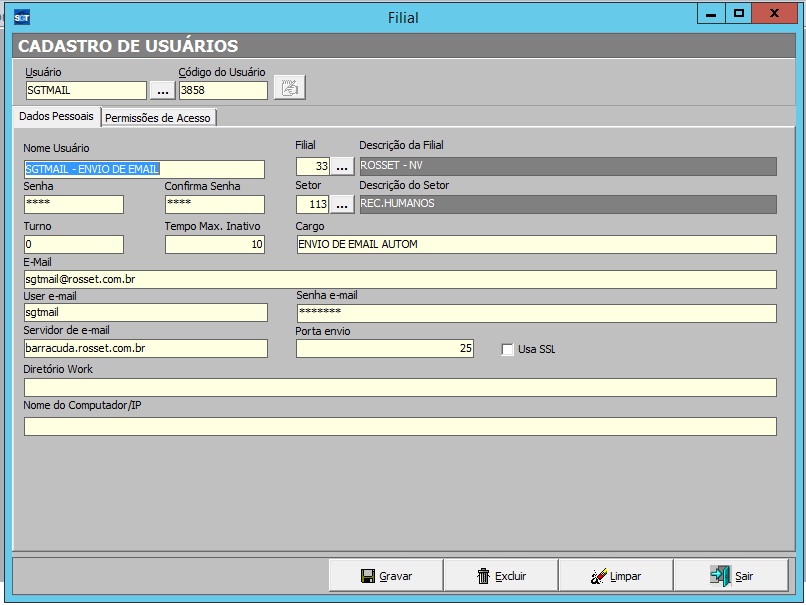
Task: Click the hand icon beside Código do Usuário
Action: 289,89
